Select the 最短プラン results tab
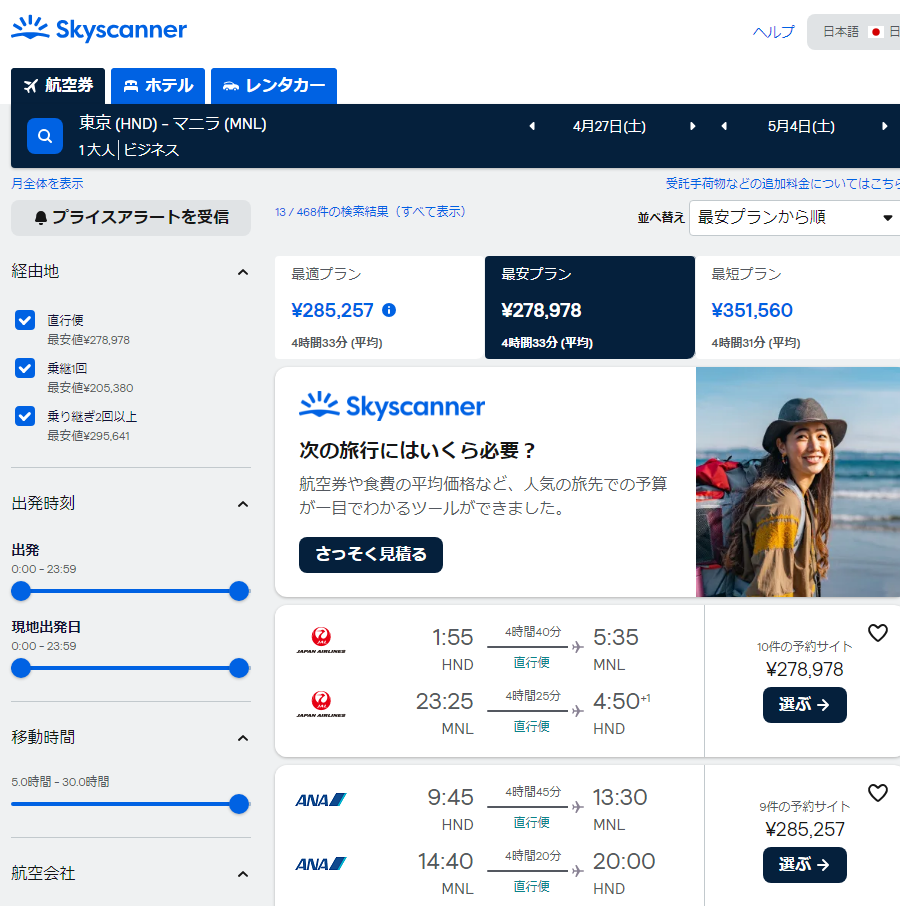This screenshot has width=900, height=906. pos(800,307)
